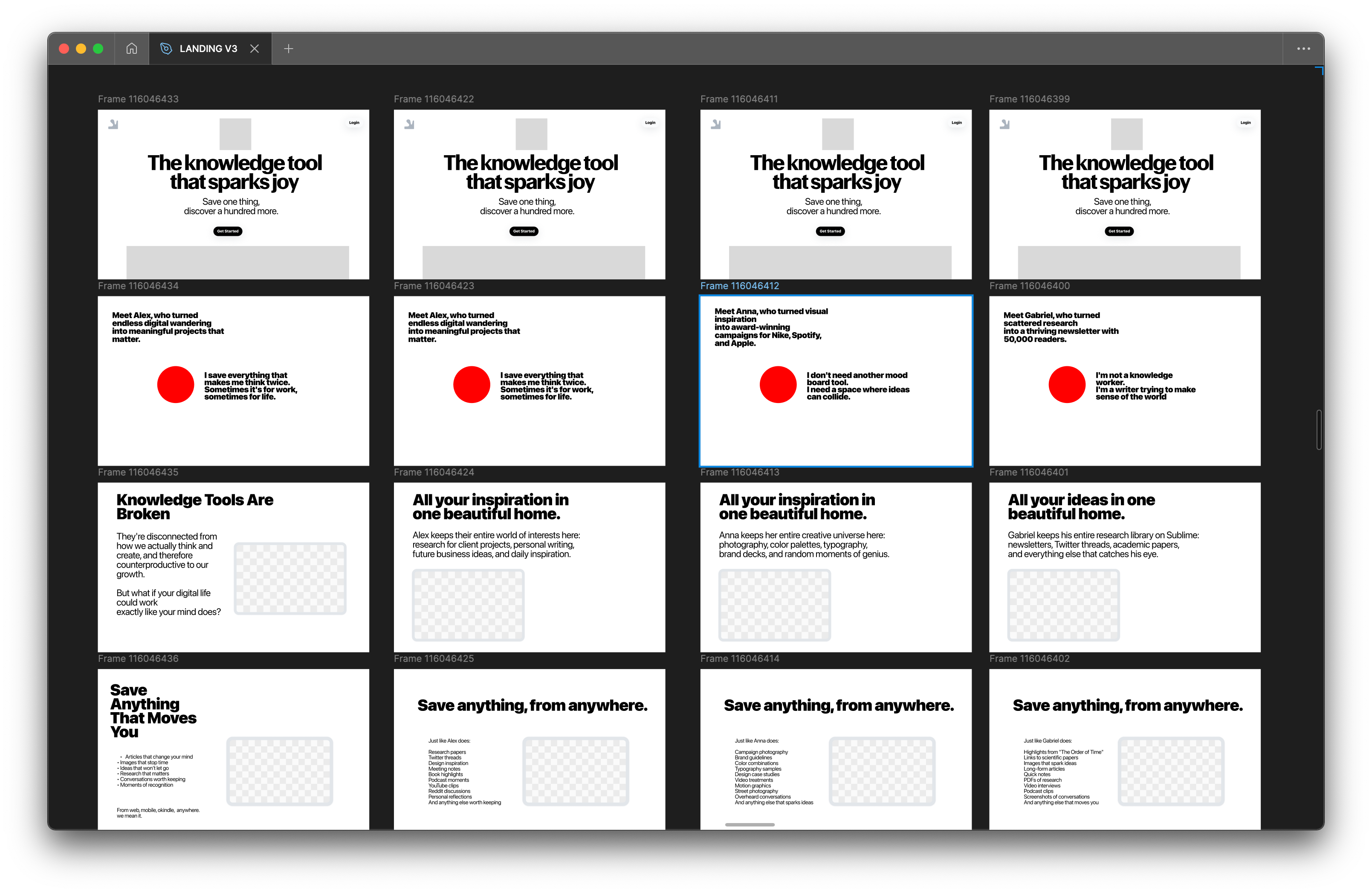Open the three-dot overflow menu
1372x893 pixels.
coord(1303,49)
